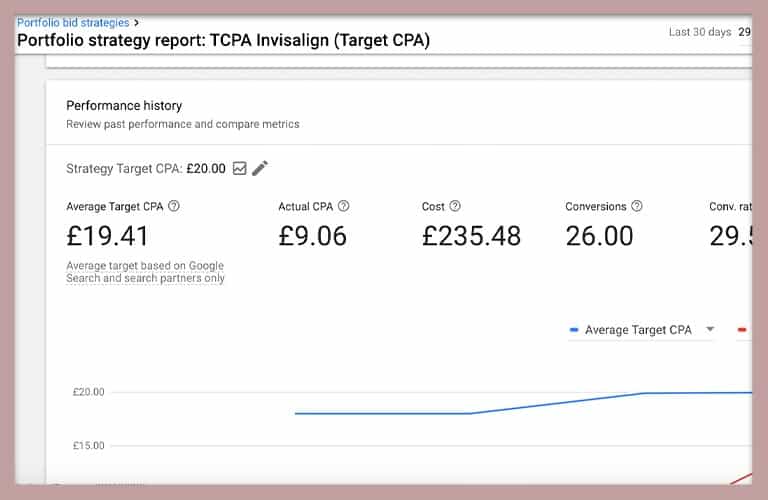Edit Strategy Target CPA with the pencil icon
Viewport: 768px width, 500px height.
[x=260, y=168]
